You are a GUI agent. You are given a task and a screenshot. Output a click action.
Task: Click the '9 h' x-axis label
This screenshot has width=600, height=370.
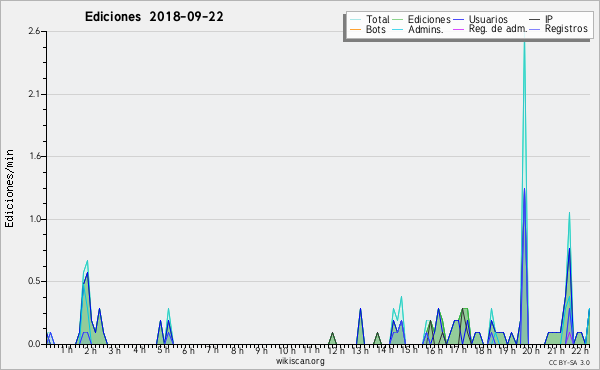(x=261, y=351)
